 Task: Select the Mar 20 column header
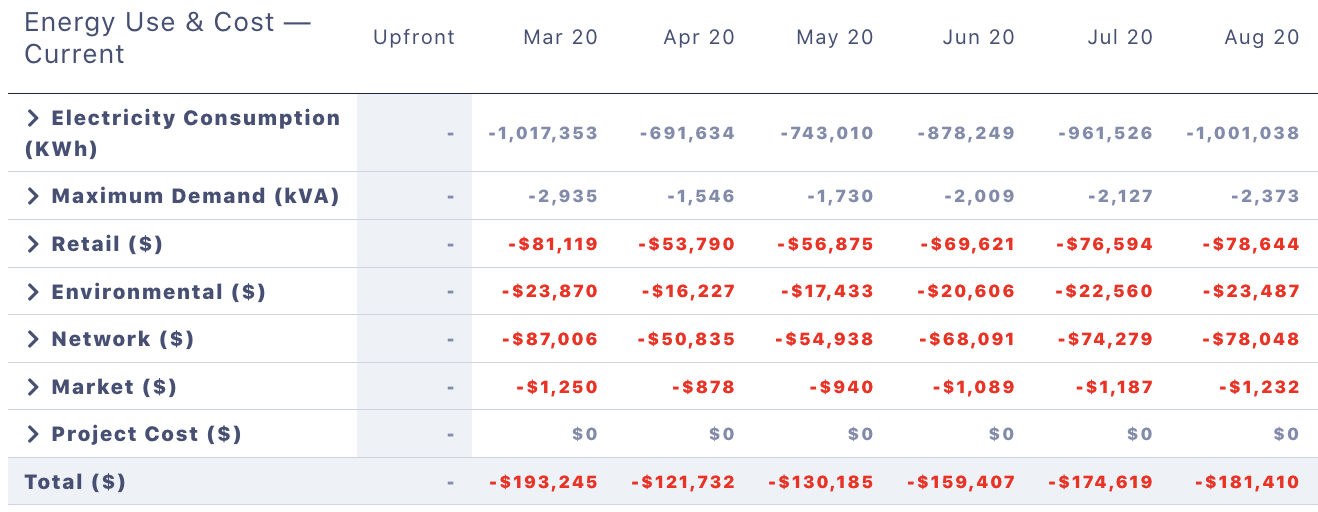coord(561,38)
